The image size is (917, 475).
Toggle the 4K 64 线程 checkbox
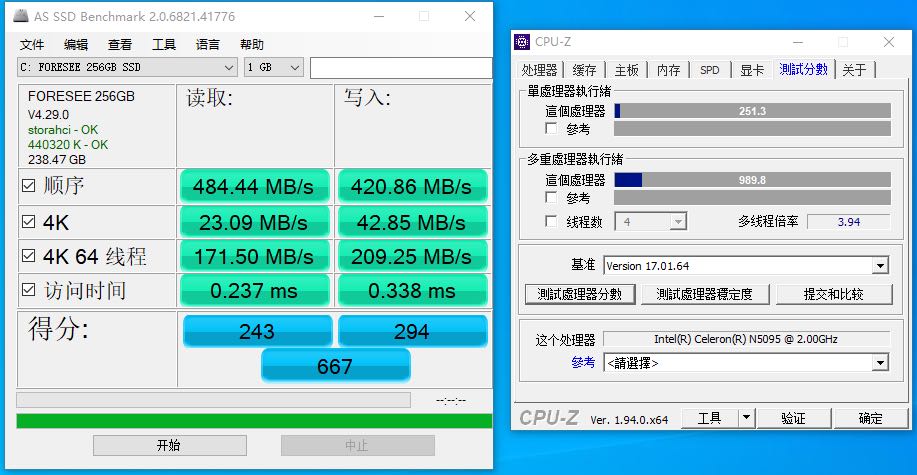pos(28,256)
